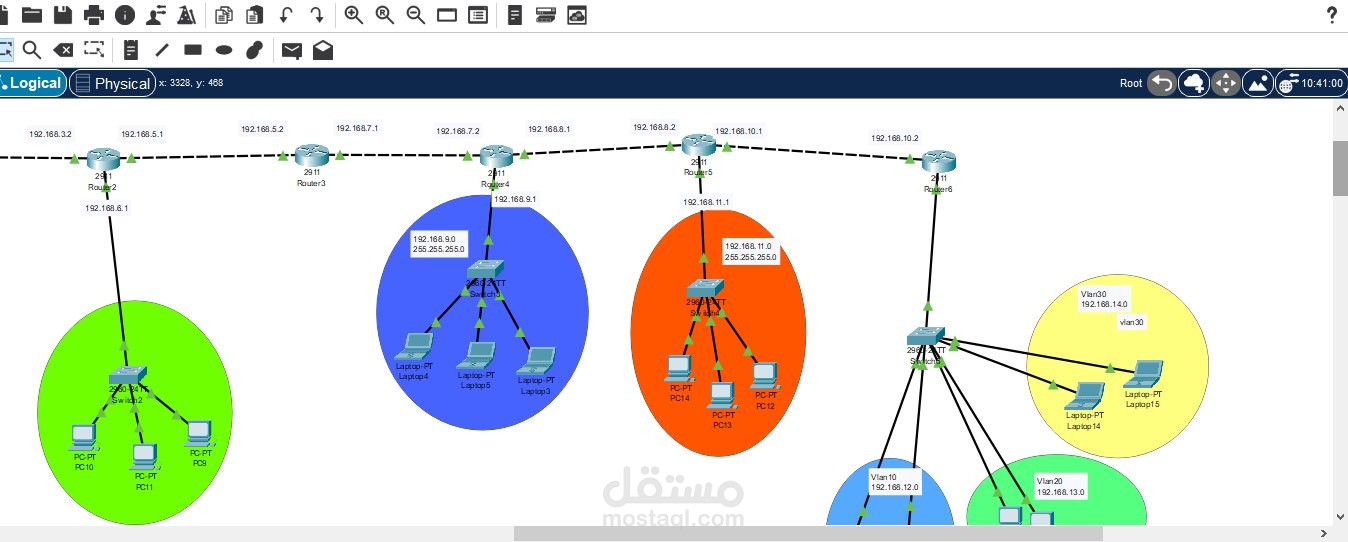Viewport: 1348px width, 542px height.
Task: Select the Draw Rectangle tool
Action: click(193, 49)
